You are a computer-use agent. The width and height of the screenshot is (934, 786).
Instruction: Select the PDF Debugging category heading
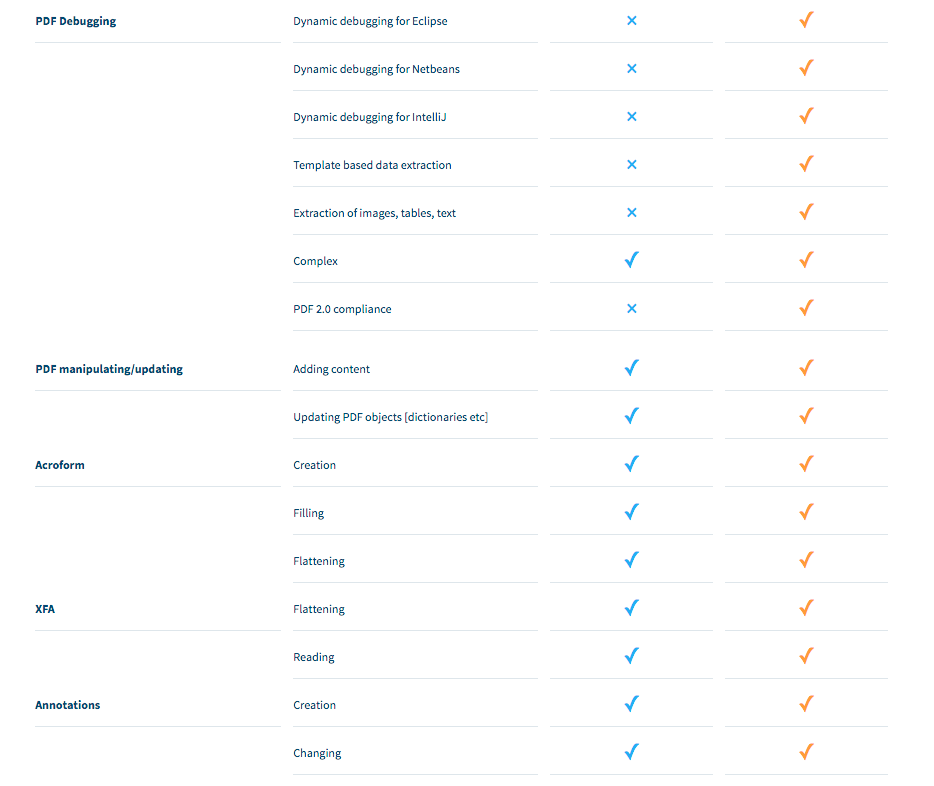76,21
